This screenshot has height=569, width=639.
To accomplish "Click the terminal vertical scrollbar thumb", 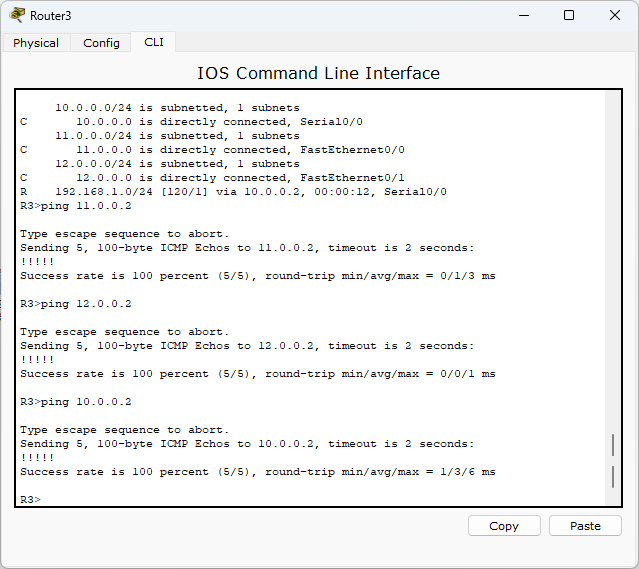I will pos(613,461).
